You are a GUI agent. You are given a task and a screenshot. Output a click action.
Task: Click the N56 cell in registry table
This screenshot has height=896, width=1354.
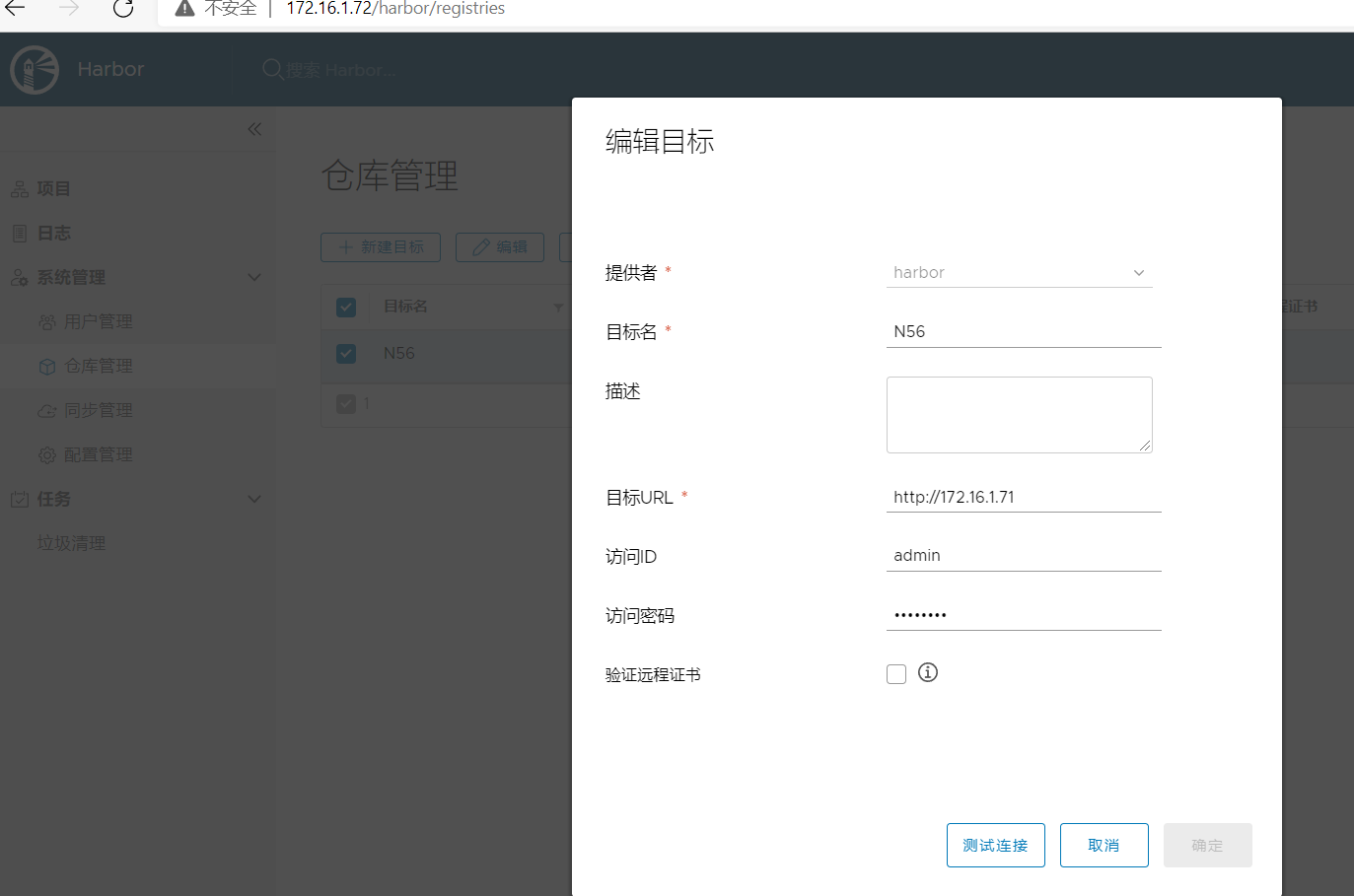point(399,354)
